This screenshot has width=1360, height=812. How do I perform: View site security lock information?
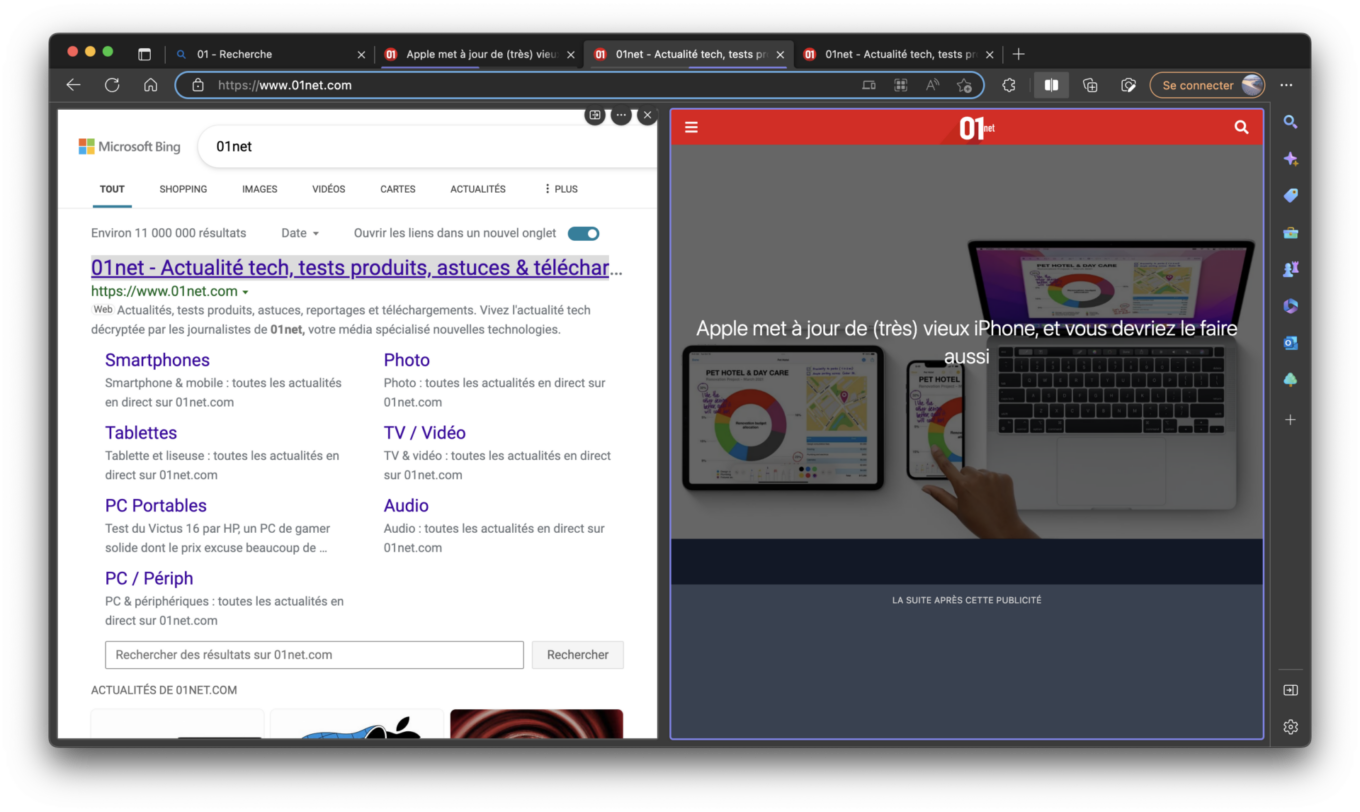pos(198,85)
